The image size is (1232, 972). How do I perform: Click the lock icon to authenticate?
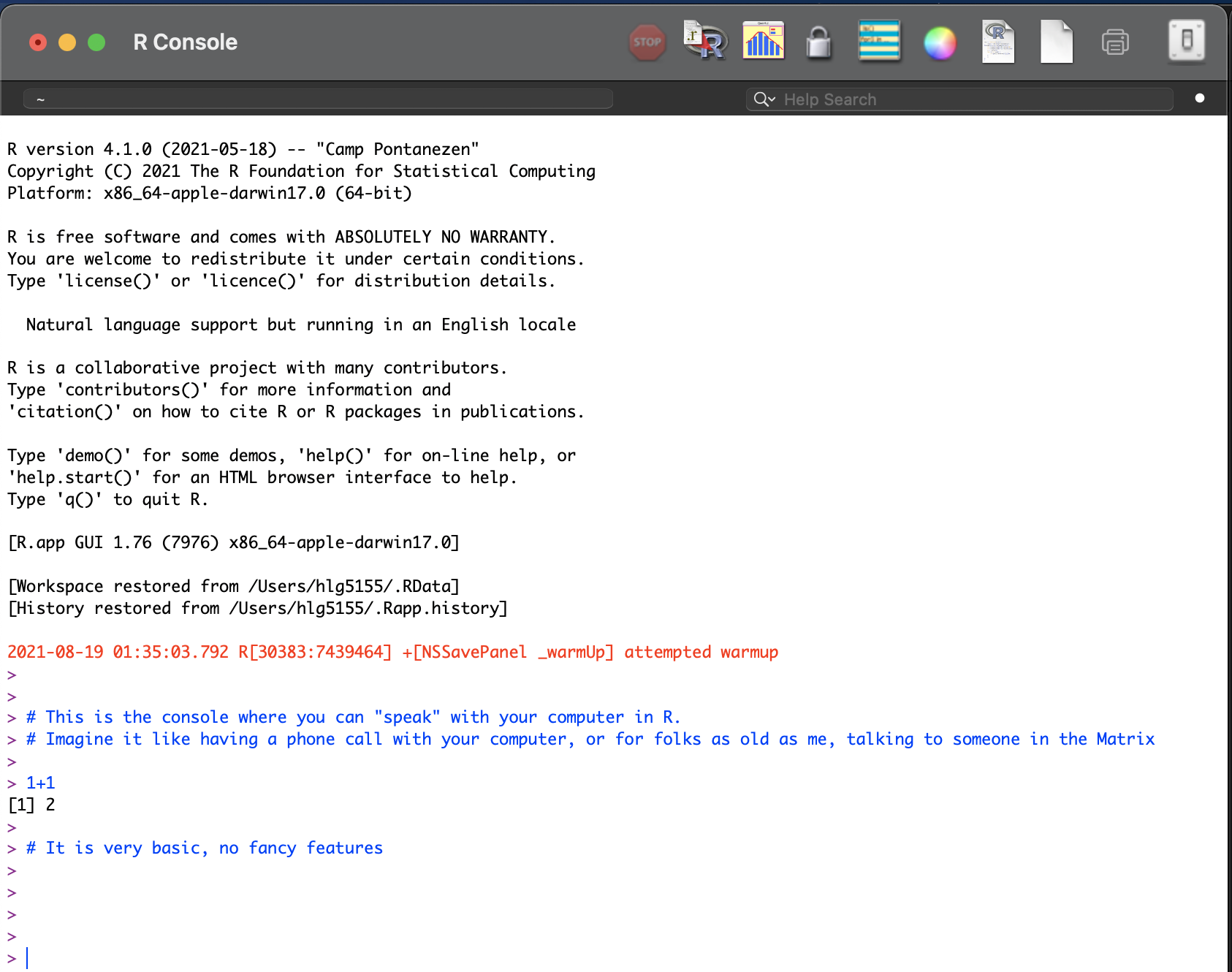pos(818,42)
